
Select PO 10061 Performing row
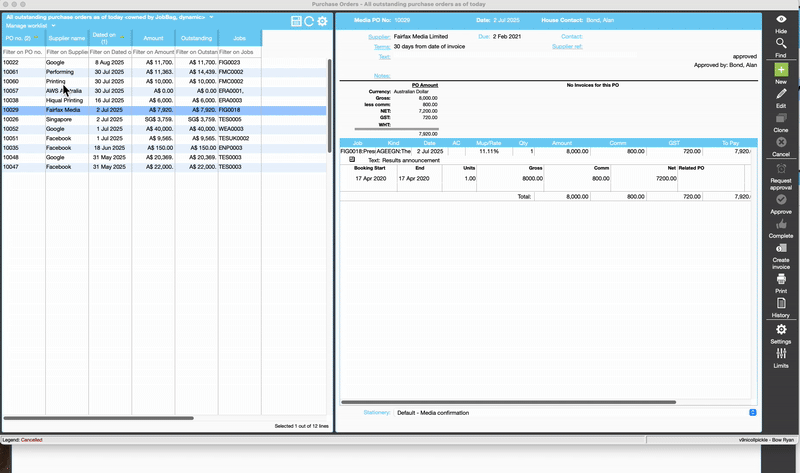164,72
